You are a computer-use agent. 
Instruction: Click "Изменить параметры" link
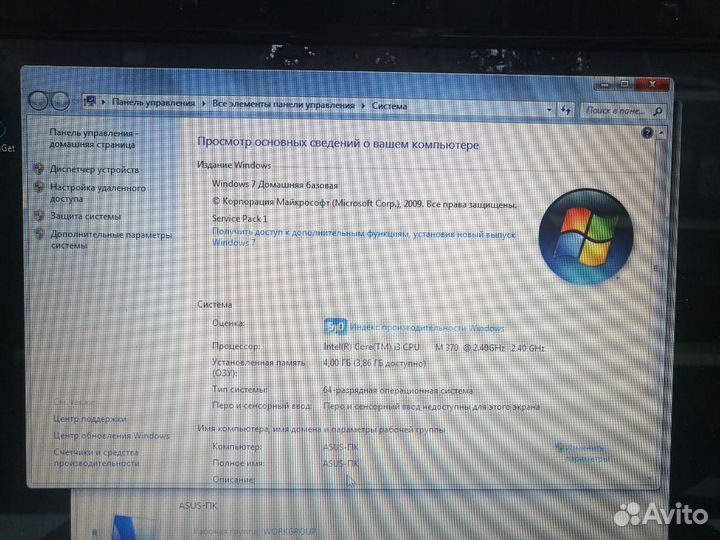583,453
